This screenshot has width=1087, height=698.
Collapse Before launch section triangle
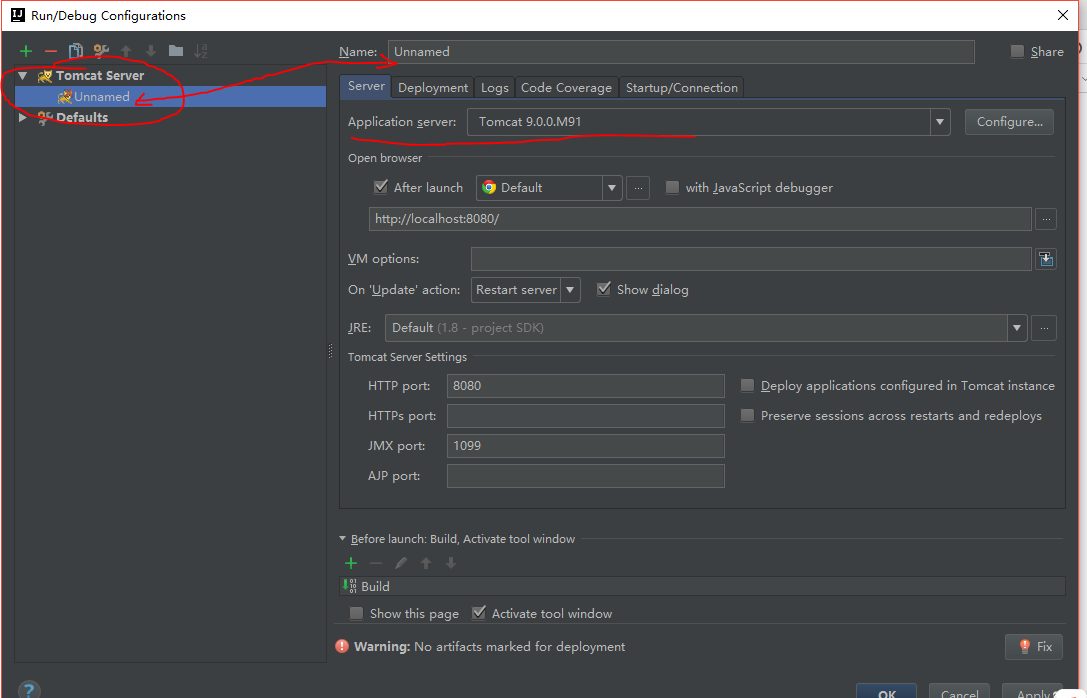[342, 538]
